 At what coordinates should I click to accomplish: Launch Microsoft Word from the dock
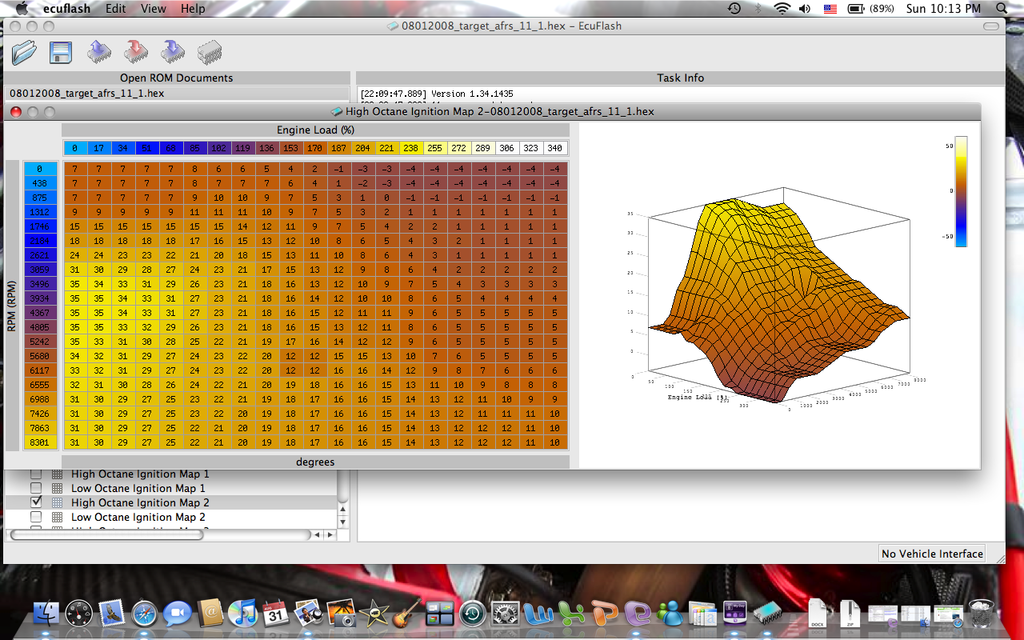(x=538, y=613)
